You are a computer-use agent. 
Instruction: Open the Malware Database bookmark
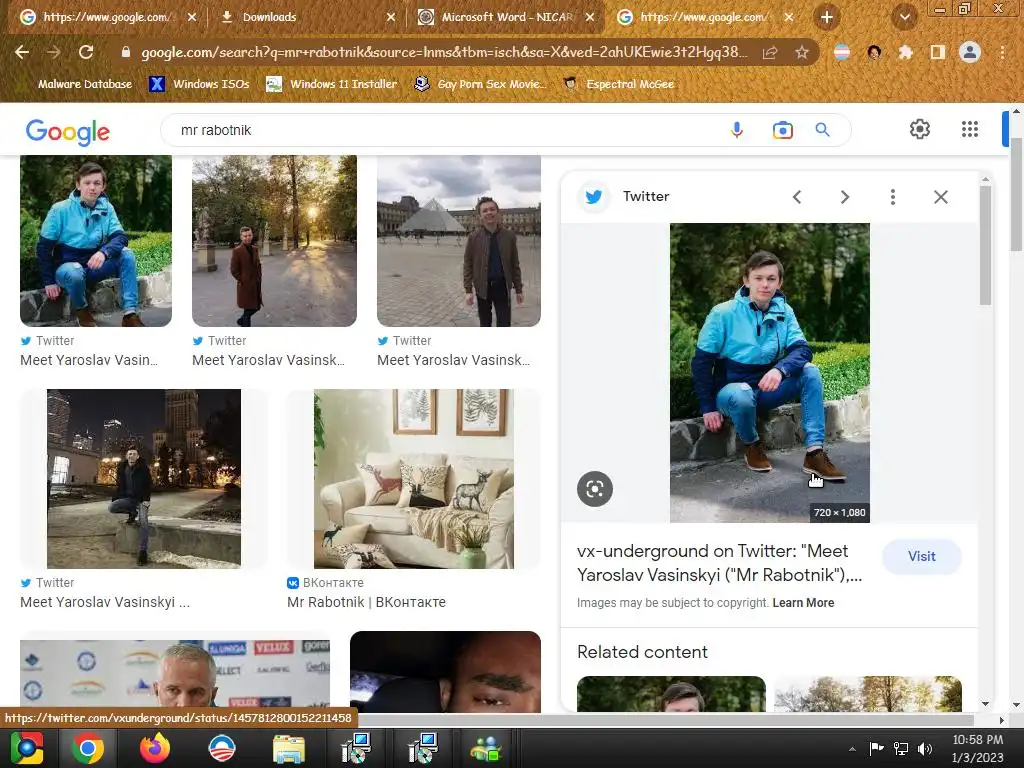[x=84, y=84]
